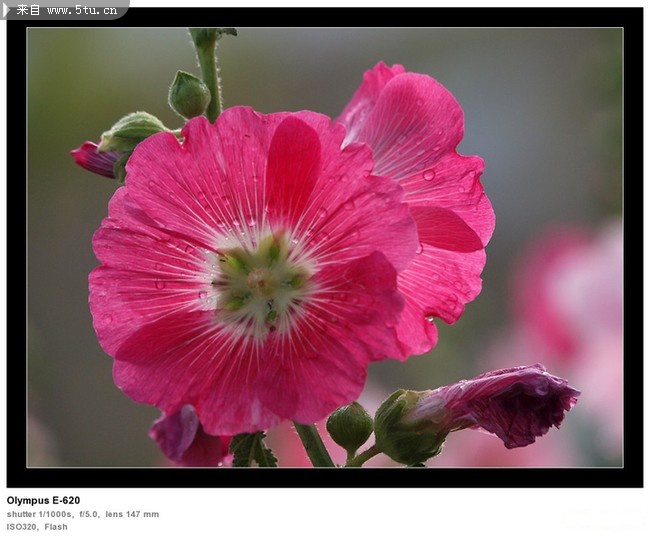Click the lens 147 mm text

pyautogui.click(x=132, y=514)
